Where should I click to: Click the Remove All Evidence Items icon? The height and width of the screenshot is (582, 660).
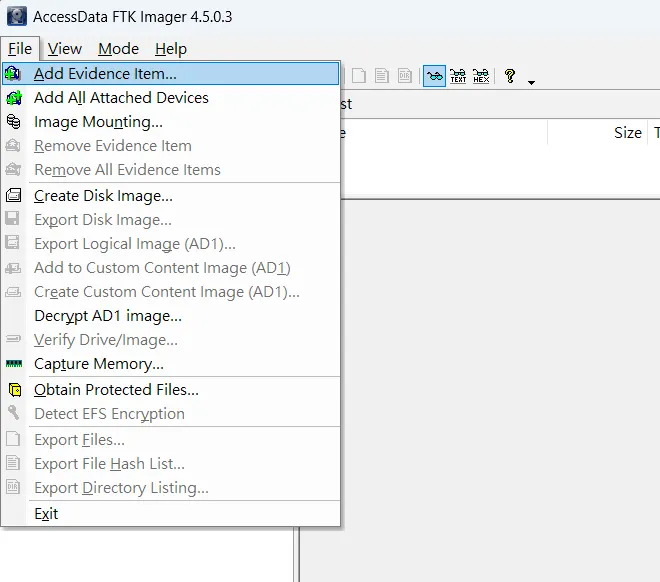click(x=13, y=170)
